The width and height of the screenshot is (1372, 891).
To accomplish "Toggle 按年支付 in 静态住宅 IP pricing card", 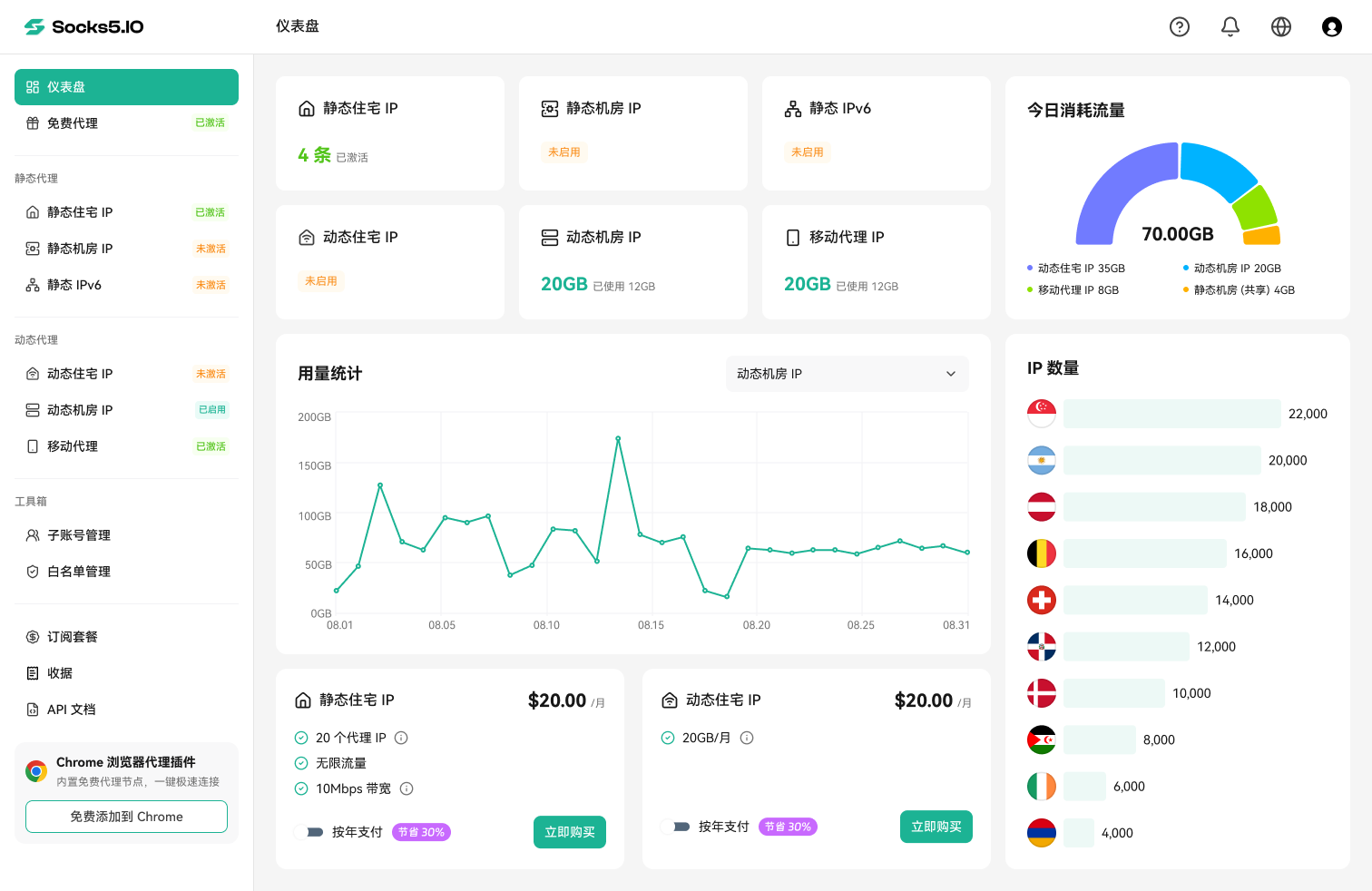I will point(309,832).
